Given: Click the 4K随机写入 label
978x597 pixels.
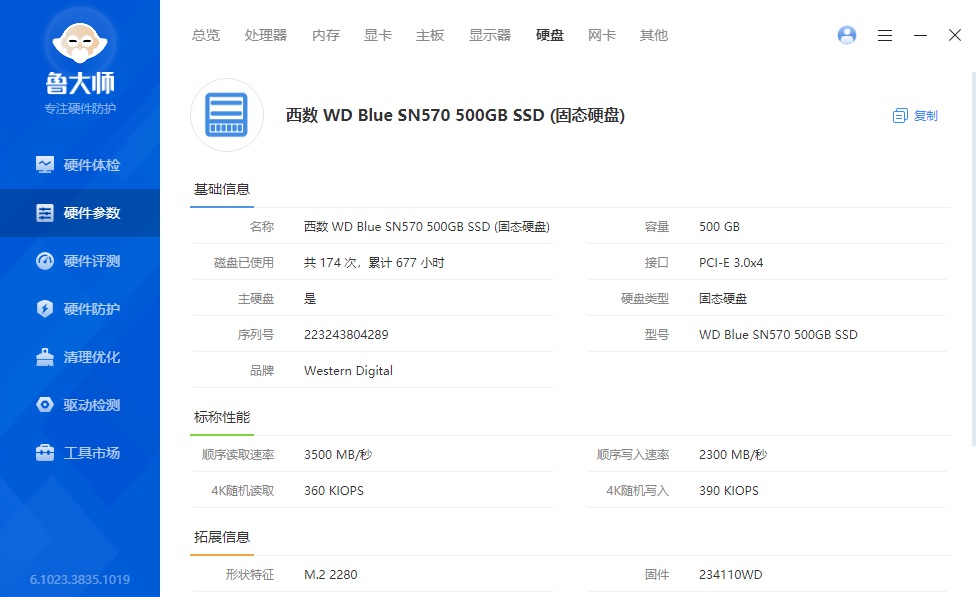Looking at the screenshot, I should click(x=637, y=491).
